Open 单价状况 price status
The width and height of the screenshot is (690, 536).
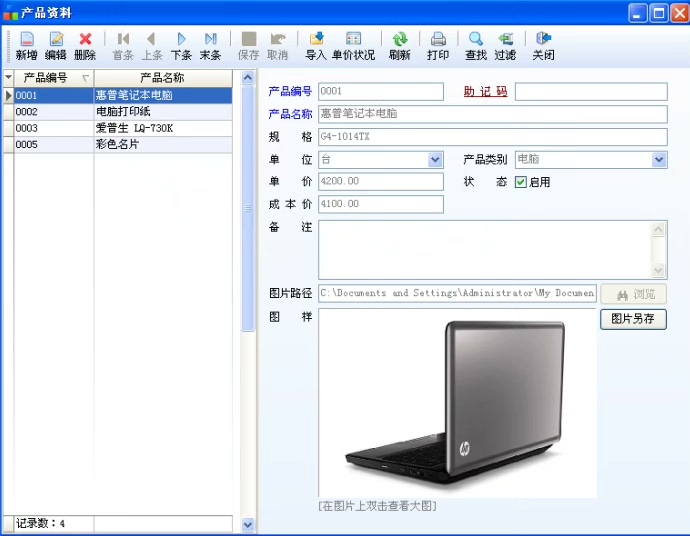353,45
